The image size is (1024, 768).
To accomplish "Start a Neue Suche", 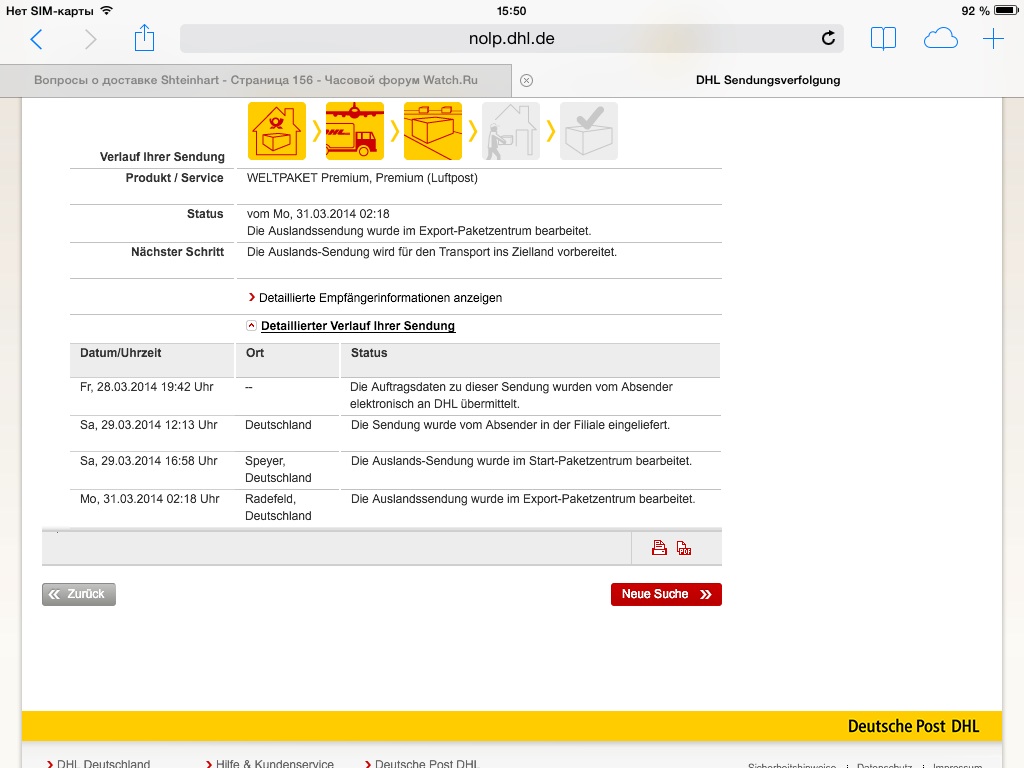I will (666, 594).
